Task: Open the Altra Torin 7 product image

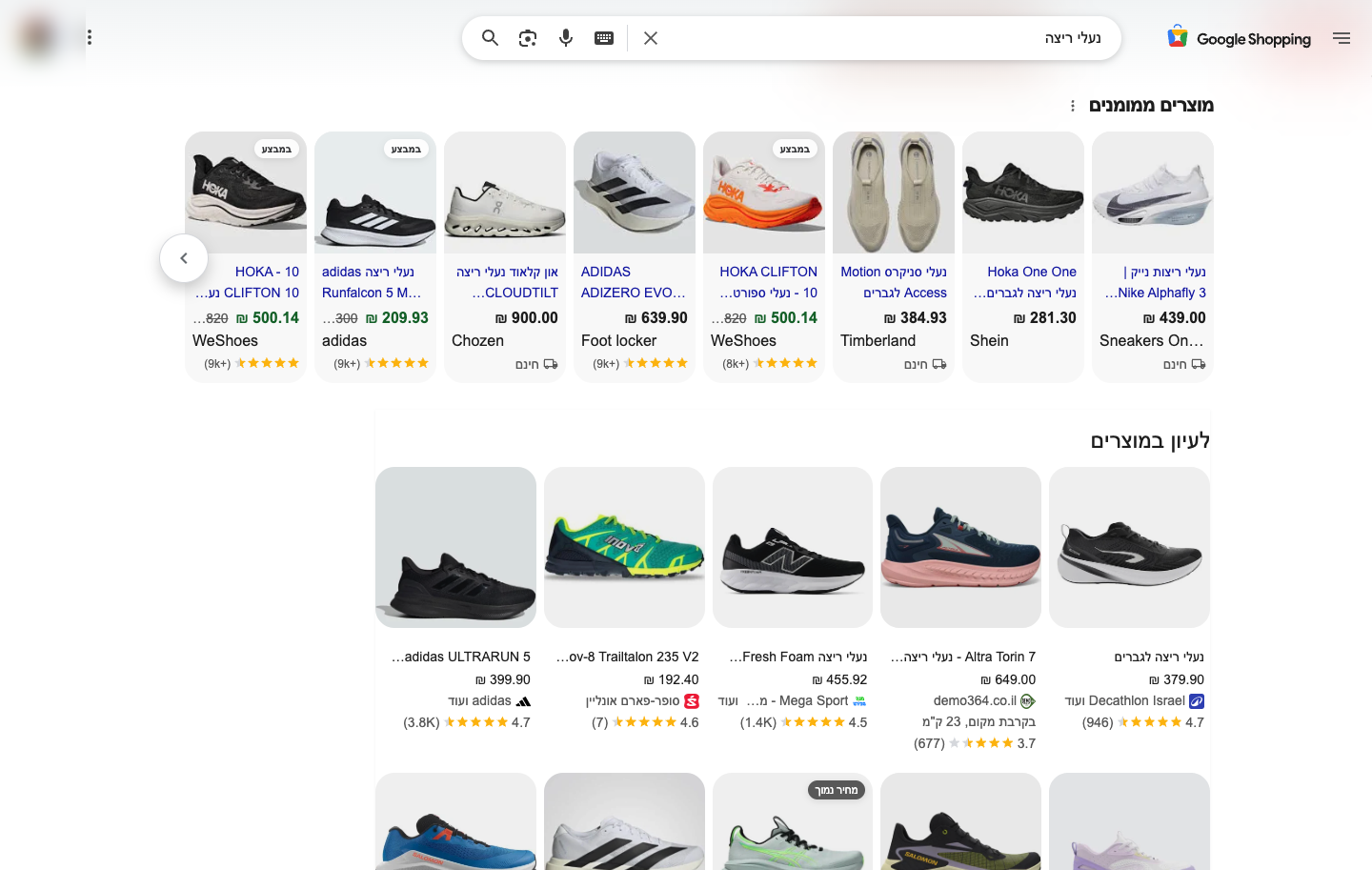Action: click(960, 547)
